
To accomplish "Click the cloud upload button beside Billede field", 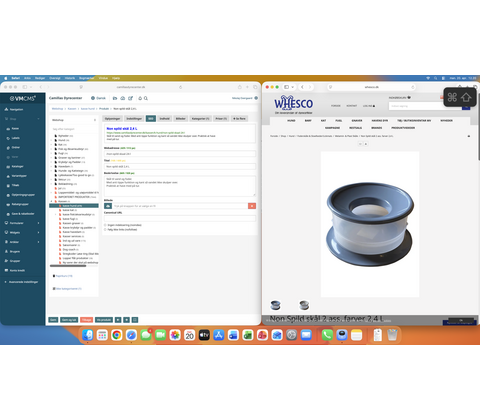I will tap(108, 206).
